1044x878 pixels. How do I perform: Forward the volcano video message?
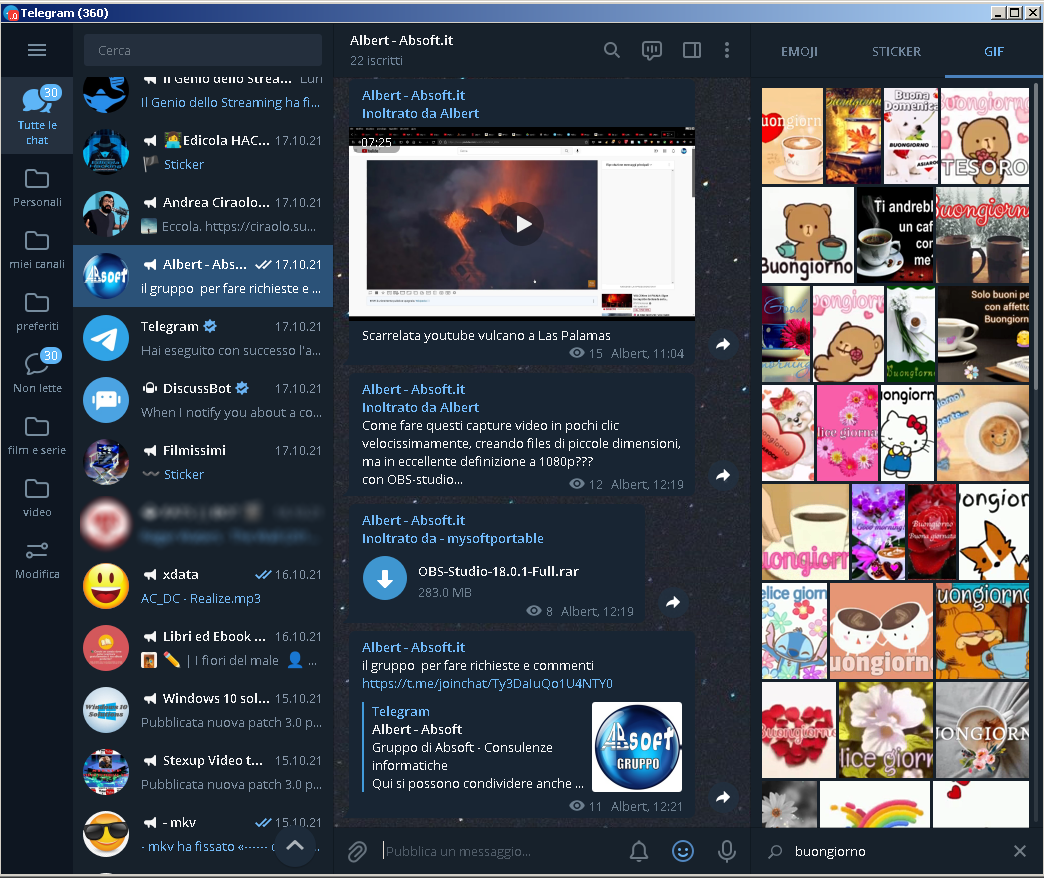pyautogui.click(x=723, y=344)
